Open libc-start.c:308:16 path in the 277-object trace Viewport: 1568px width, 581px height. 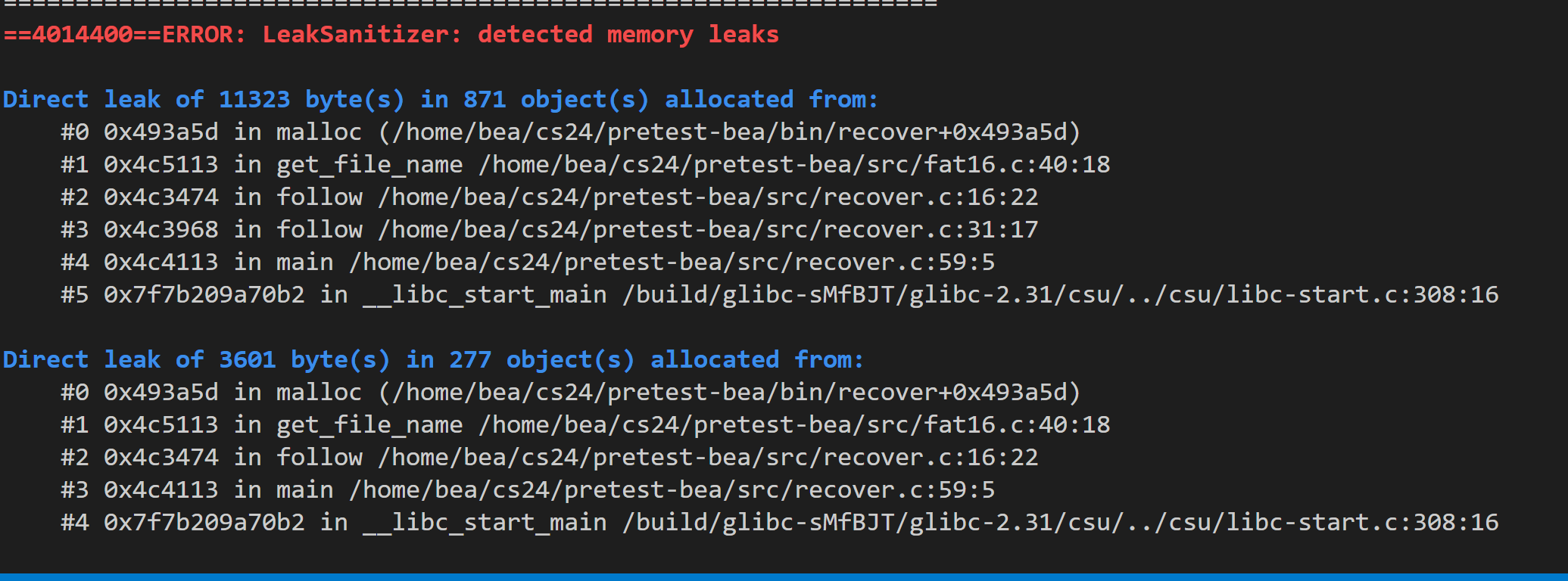[x=1060, y=523]
